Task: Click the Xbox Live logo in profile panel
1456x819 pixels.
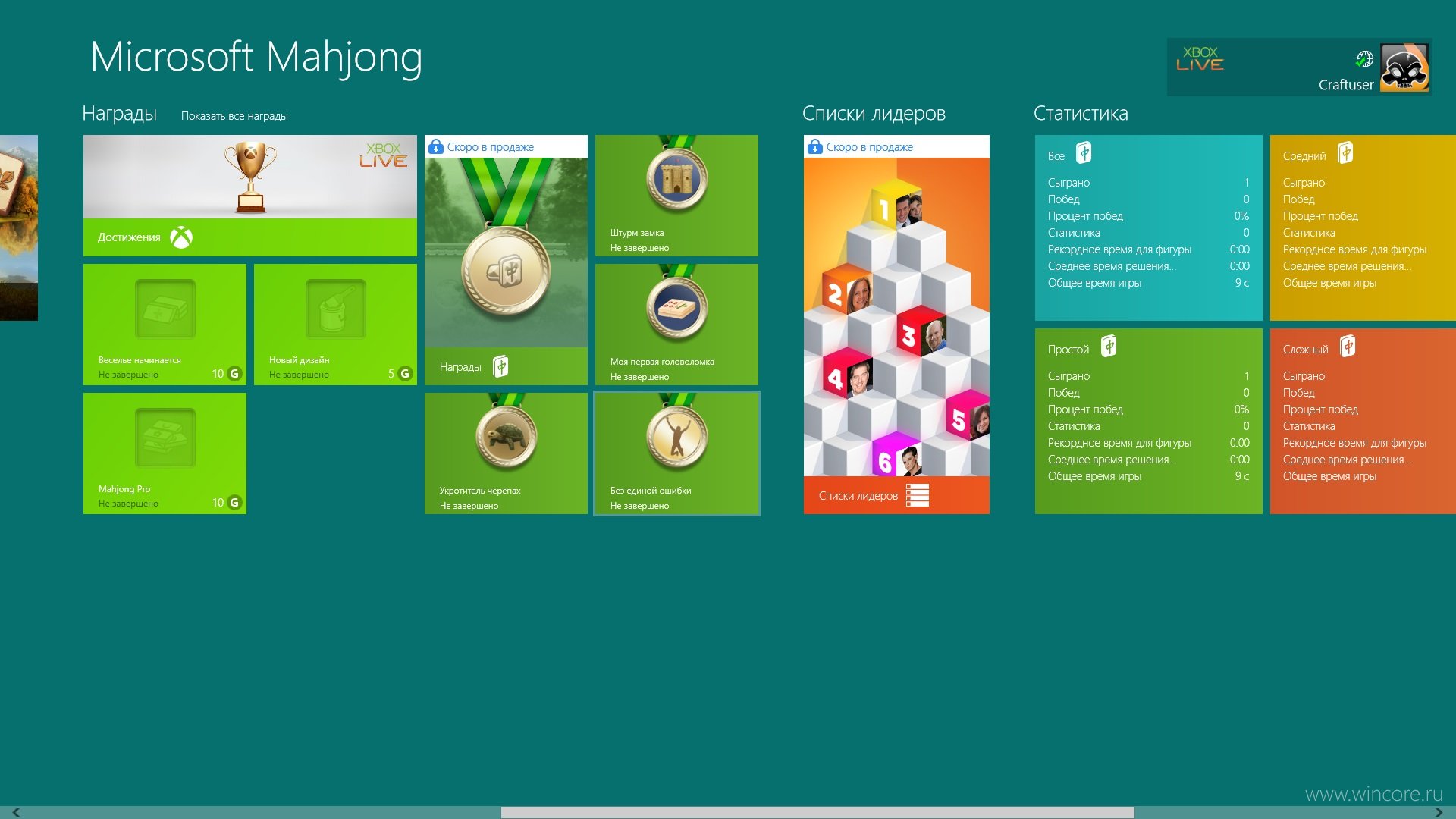Action: pos(1200,58)
